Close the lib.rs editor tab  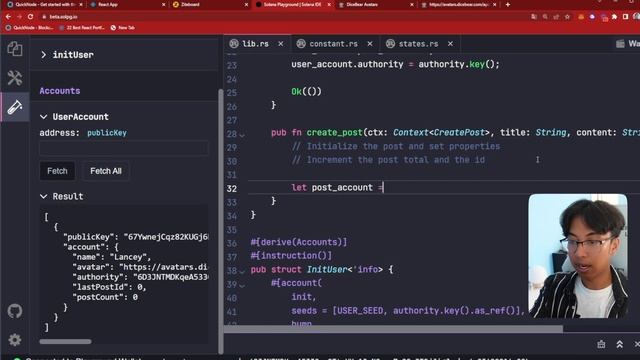[281, 44]
